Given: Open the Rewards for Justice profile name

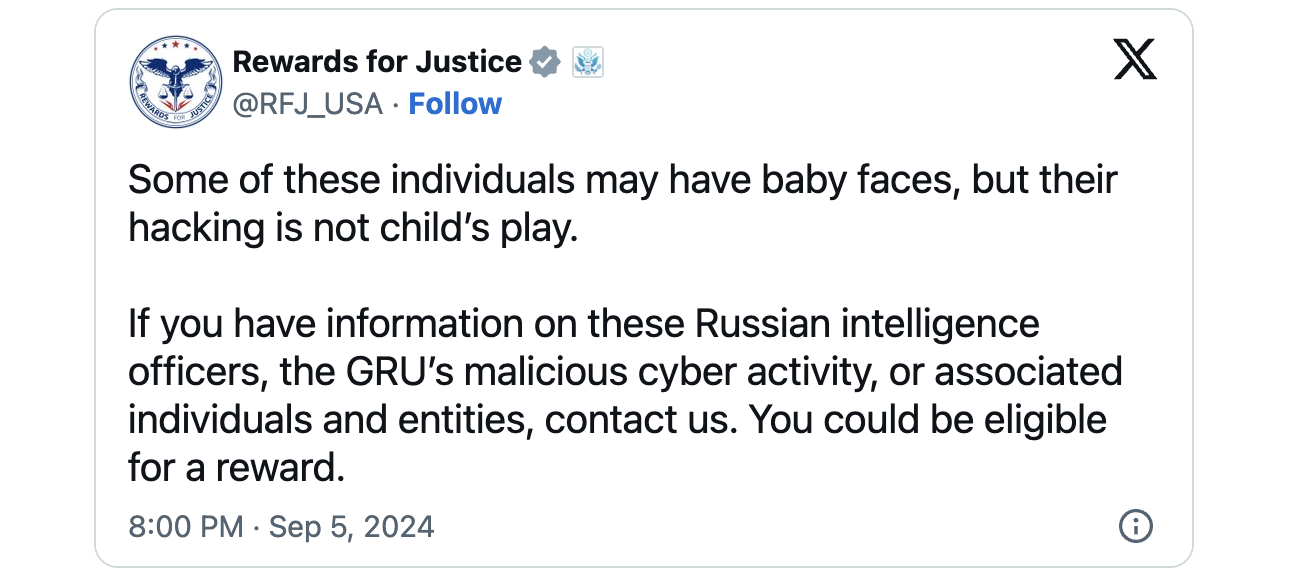Looking at the screenshot, I should click(377, 62).
